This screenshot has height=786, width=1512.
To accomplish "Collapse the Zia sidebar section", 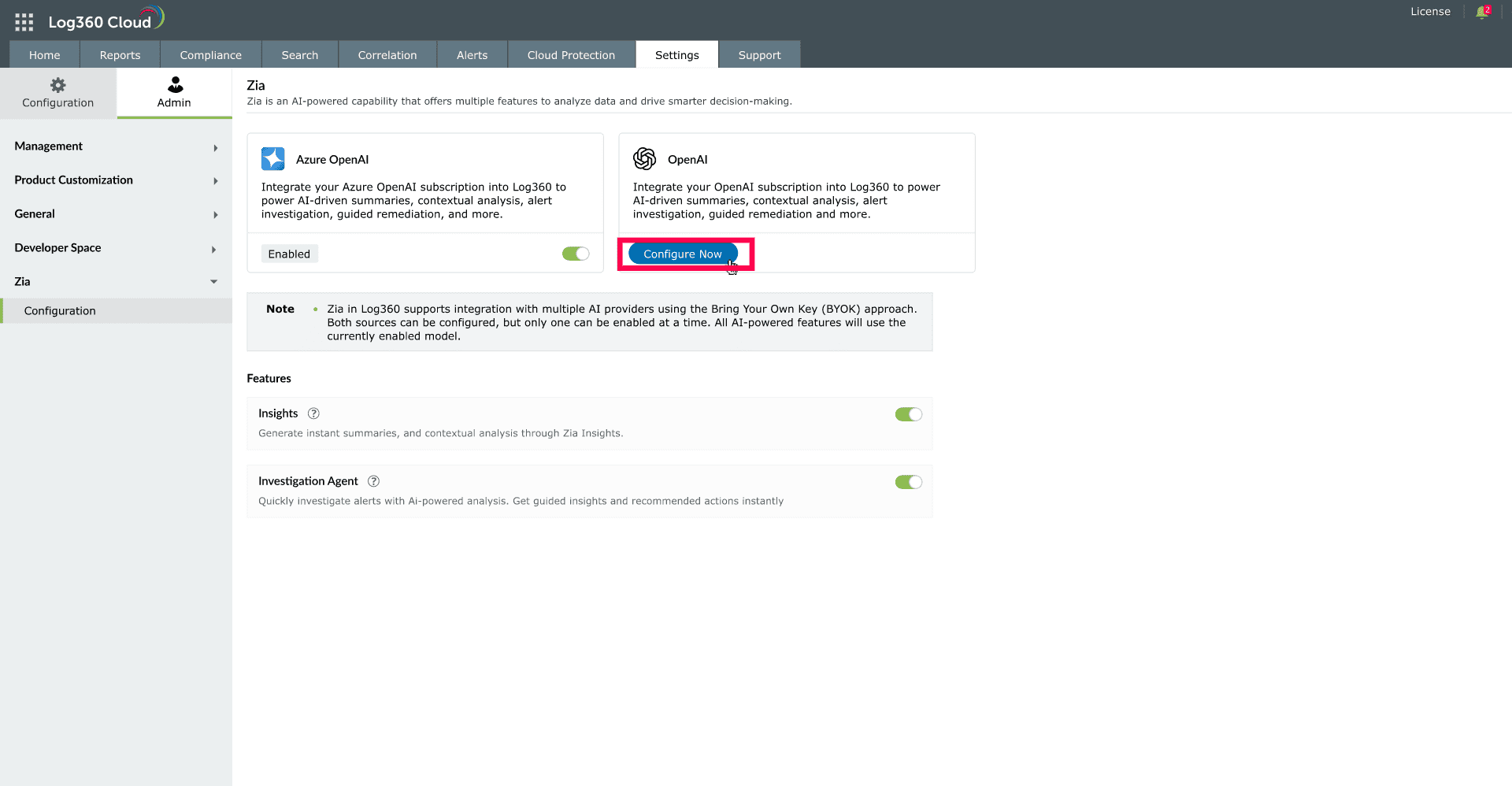I will pos(116,282).
